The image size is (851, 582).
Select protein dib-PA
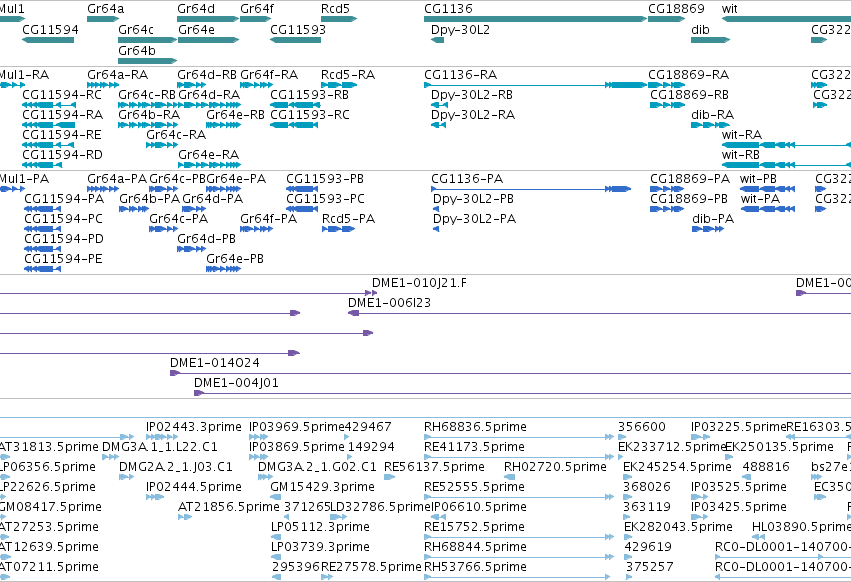click(708, 229)
